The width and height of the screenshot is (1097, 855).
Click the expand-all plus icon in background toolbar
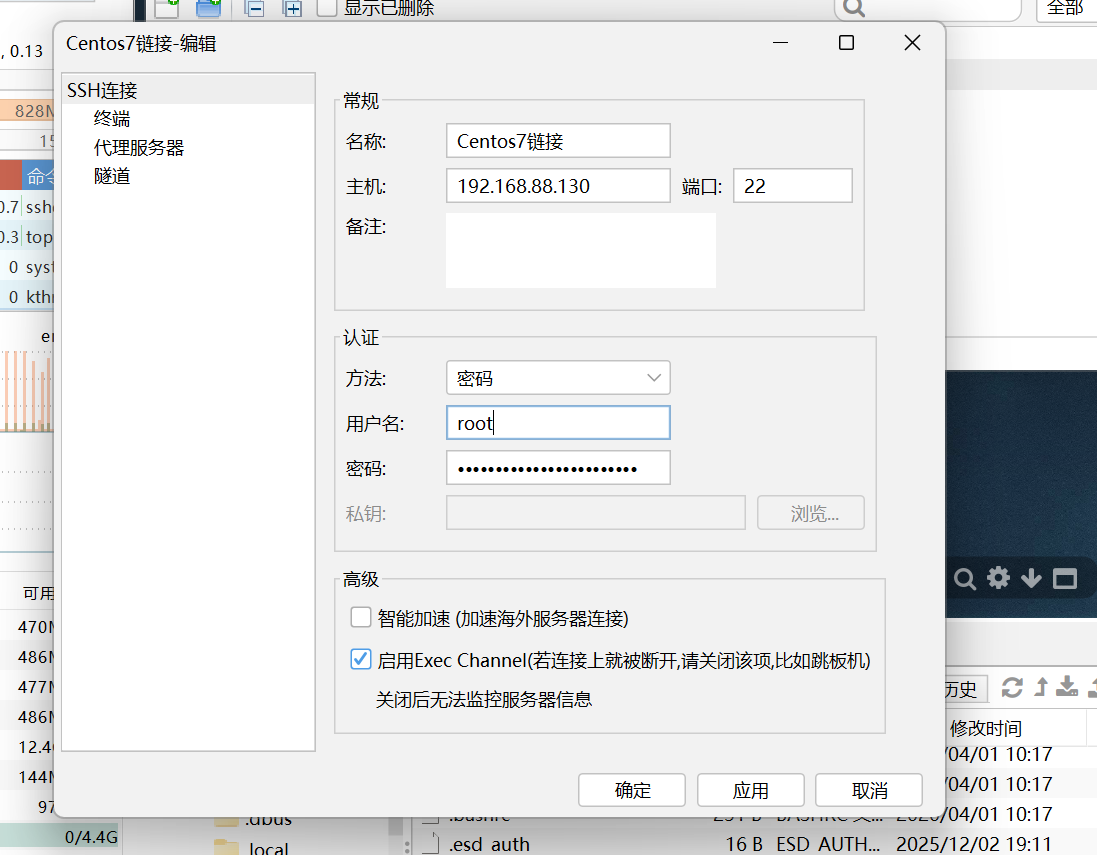[292, 9]
